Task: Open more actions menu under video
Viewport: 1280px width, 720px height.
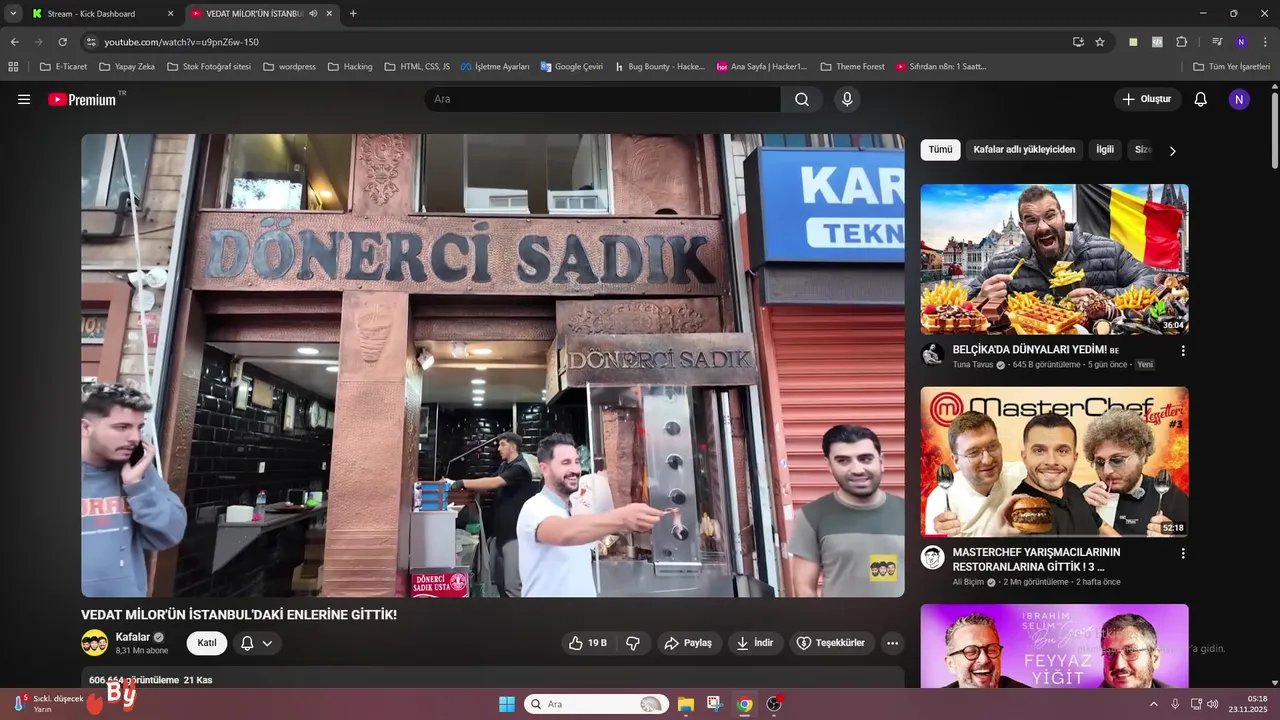Action: 892,643
